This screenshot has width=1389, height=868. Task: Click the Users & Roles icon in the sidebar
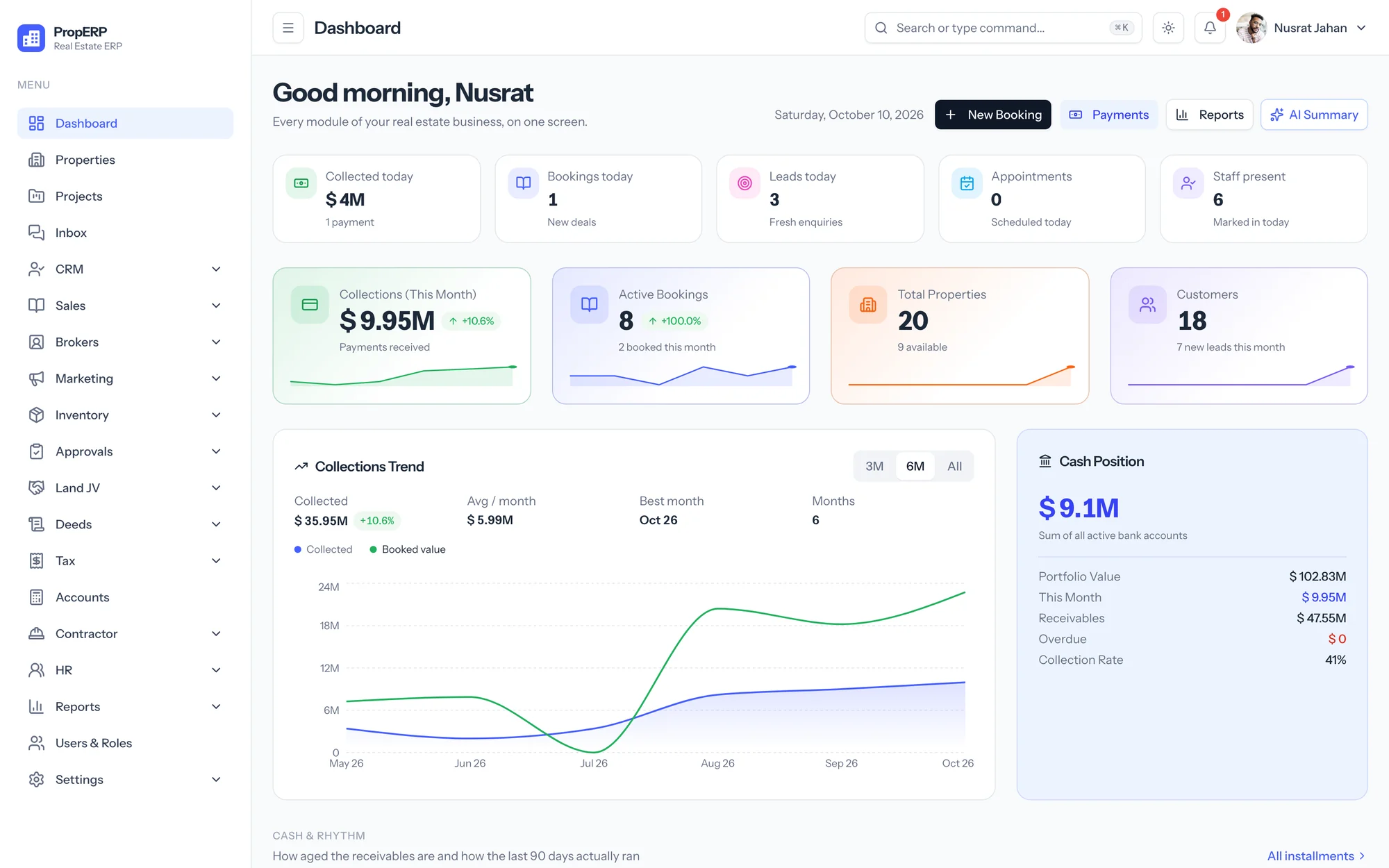[x=36, y=743]
